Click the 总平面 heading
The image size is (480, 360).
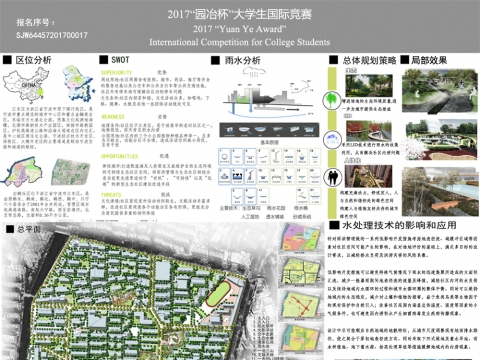pos(28,229)
